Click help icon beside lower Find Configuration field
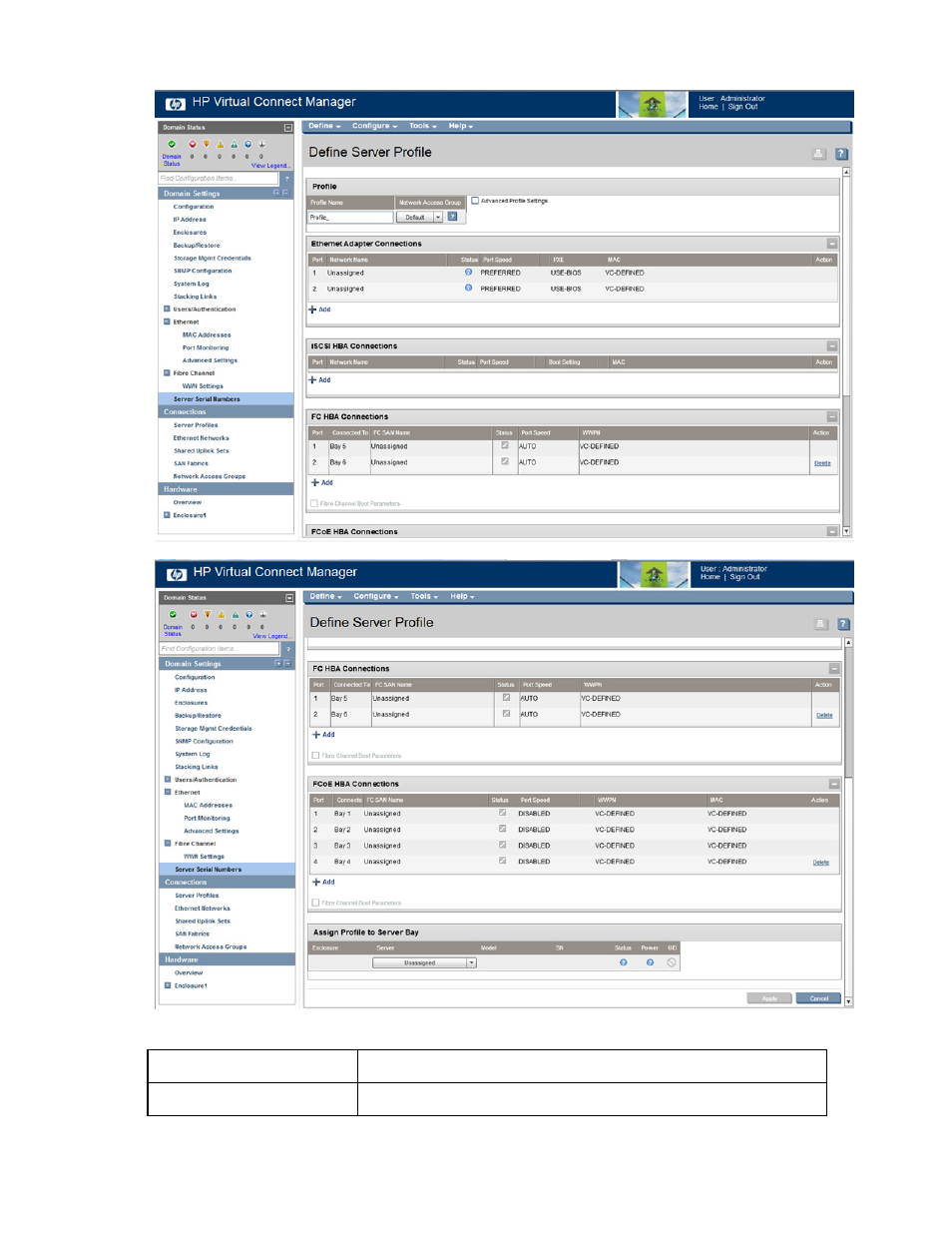Image resolution: width=952 pixels, height=1233 pixels. tap(288, 649)
